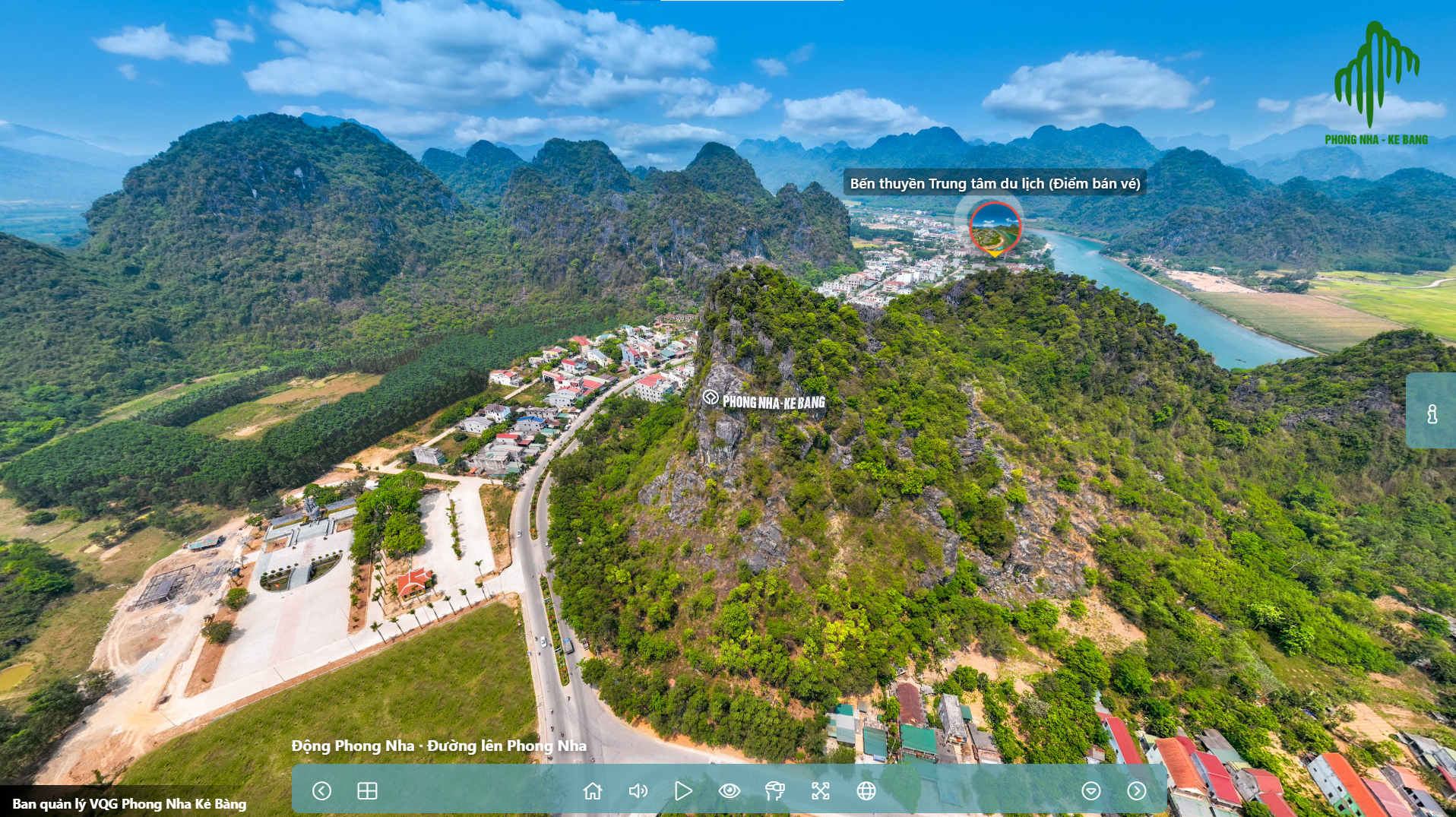Screen dimensions: 1456x817
Task: Click the 'Bến thuyền Trung tâm du lịch' label
Action: pos(995,183)
